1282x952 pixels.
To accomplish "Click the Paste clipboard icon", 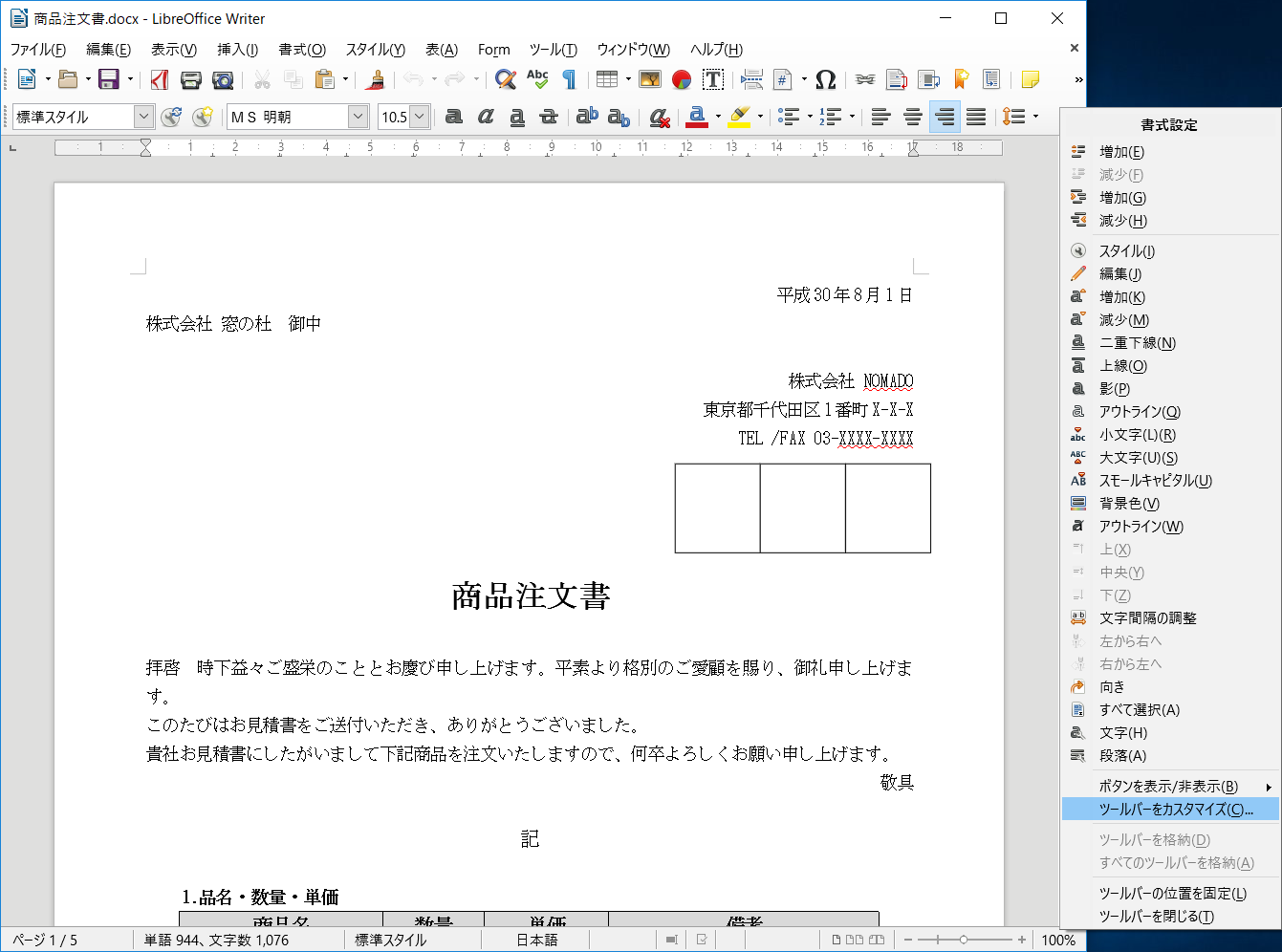I will 325,79.
